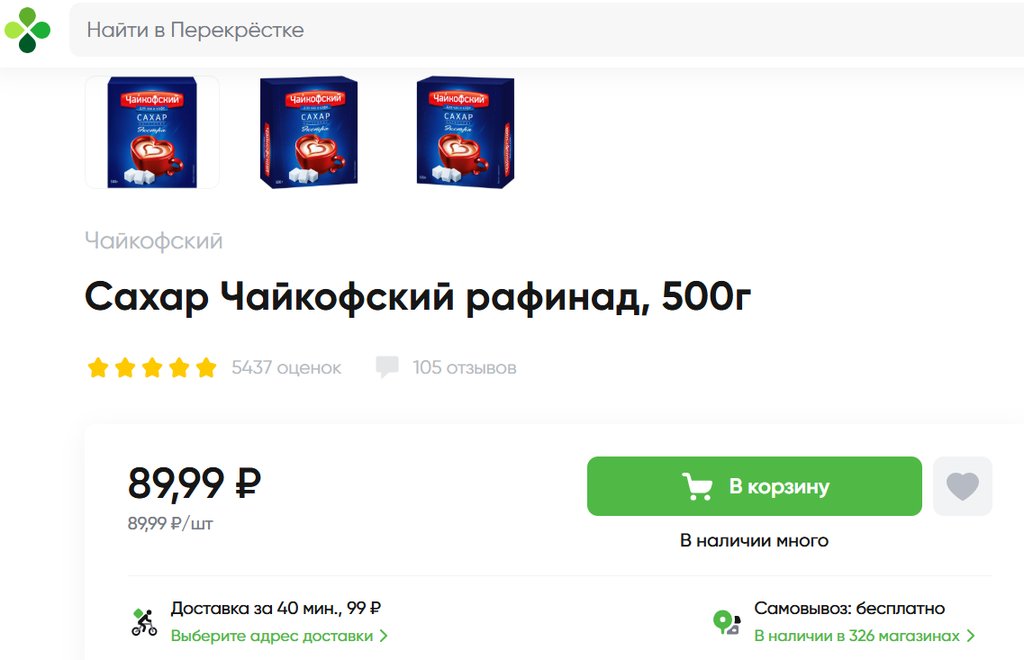This screenshot has width=1024, height=660.
Task: Focus the 'Найти в Перекрёстке' search field
Action: click(x=547, y=30)
